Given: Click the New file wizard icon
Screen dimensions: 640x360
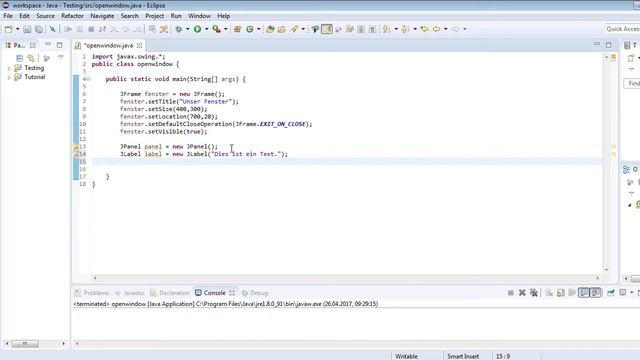Looking at the screenshot, I should (x=9, y=29).
